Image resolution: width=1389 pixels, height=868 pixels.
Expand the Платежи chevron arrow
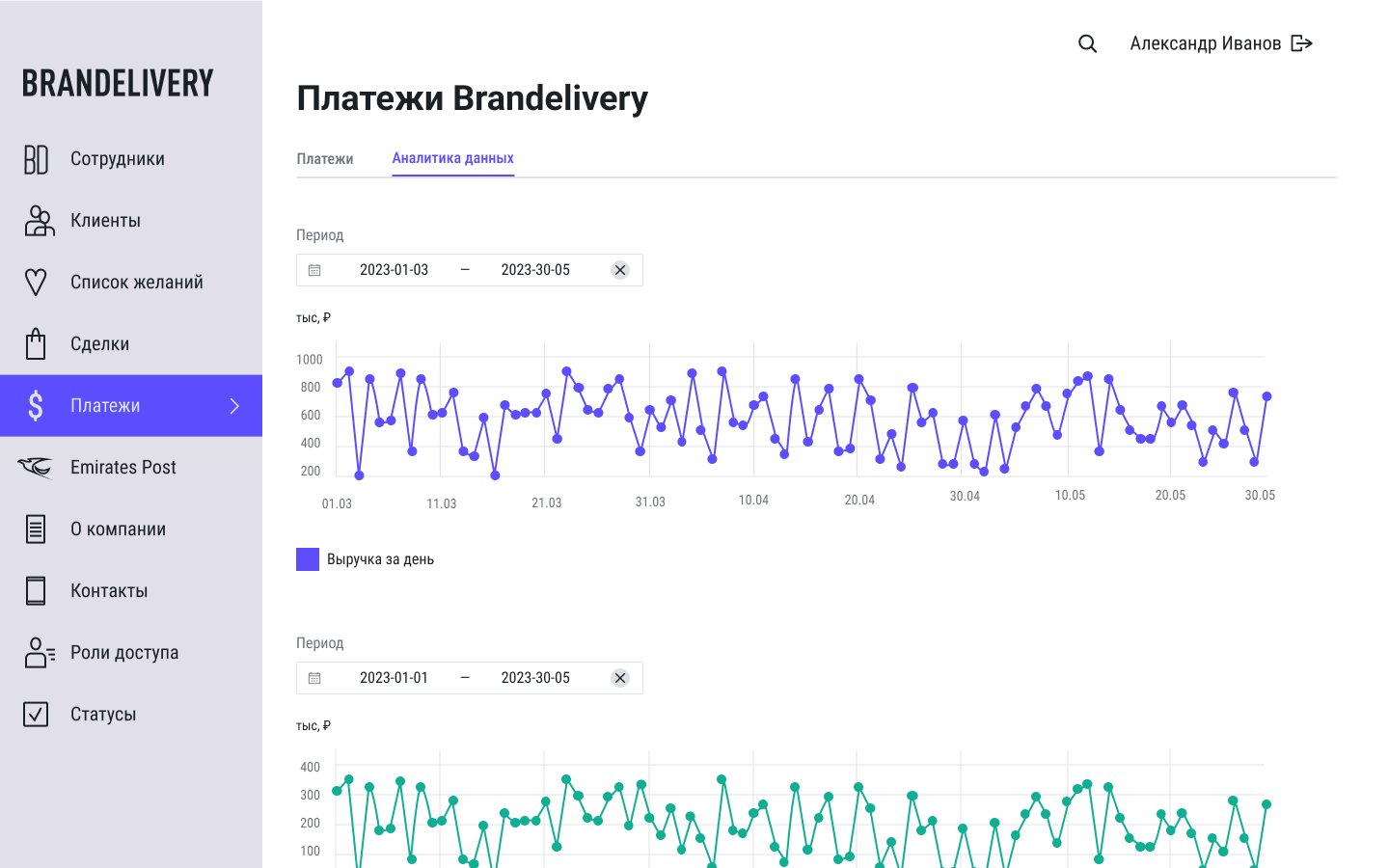click(x=234, y=406)
